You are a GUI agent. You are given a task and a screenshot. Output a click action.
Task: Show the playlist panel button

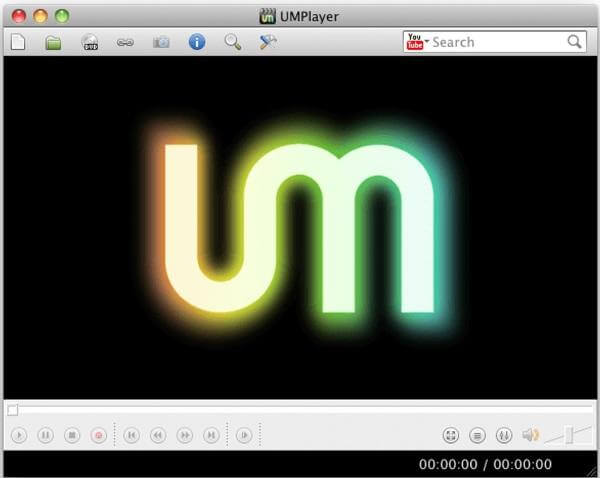click(x=477, y=435)
